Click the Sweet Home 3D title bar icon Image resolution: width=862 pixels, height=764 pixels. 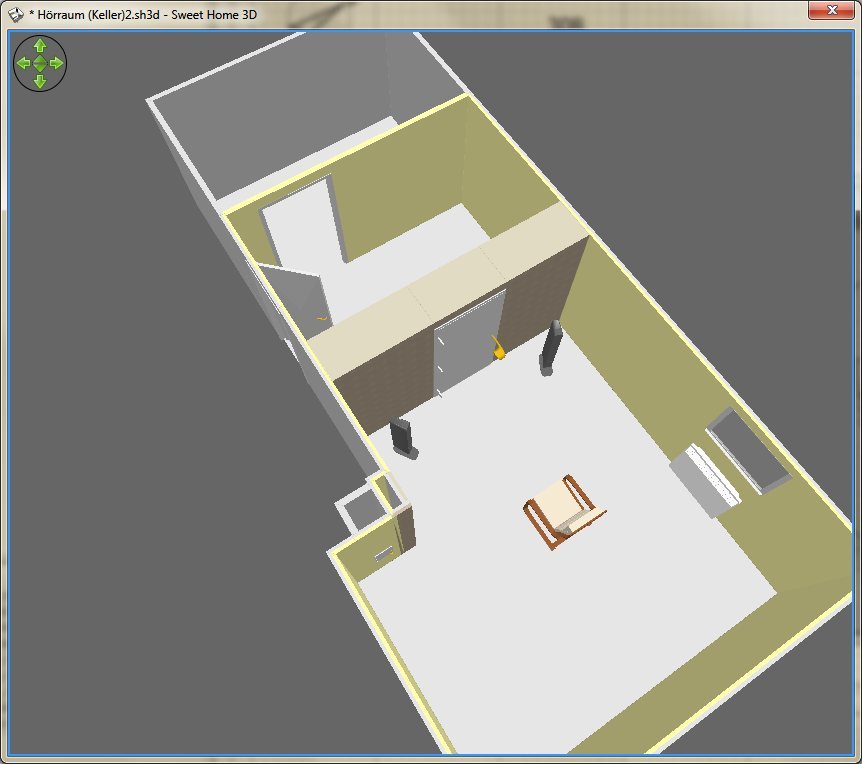tap(16, 14)
